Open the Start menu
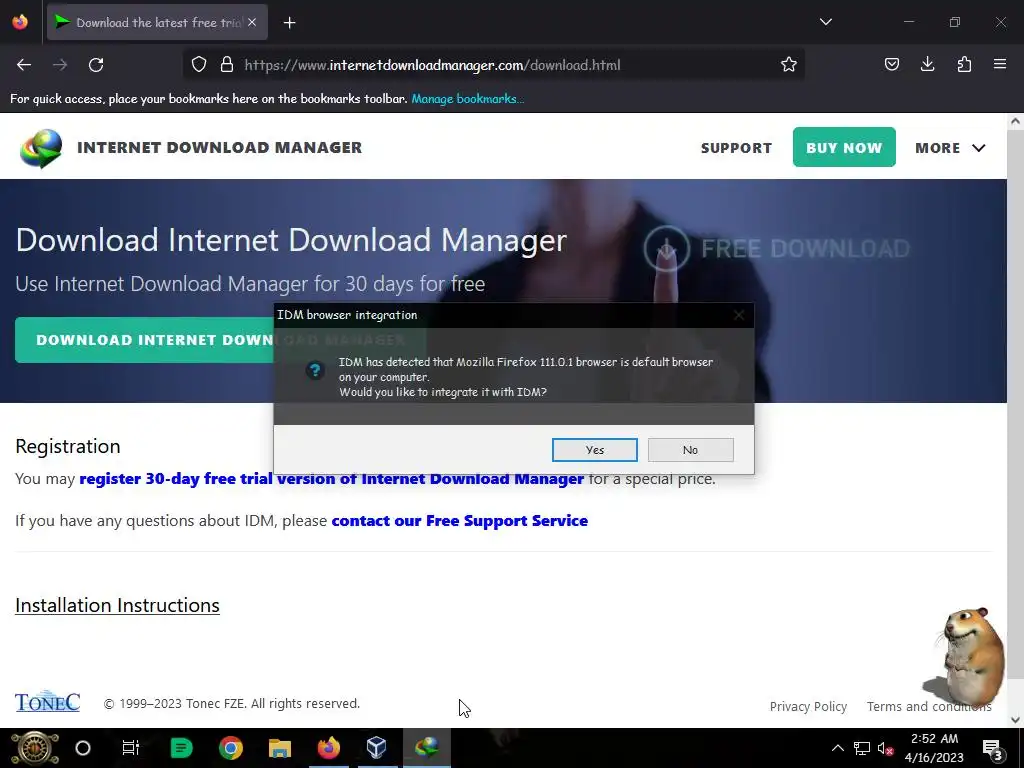Screen dimensions: 1024x768 pyautogui.click(x=35, y=748)
